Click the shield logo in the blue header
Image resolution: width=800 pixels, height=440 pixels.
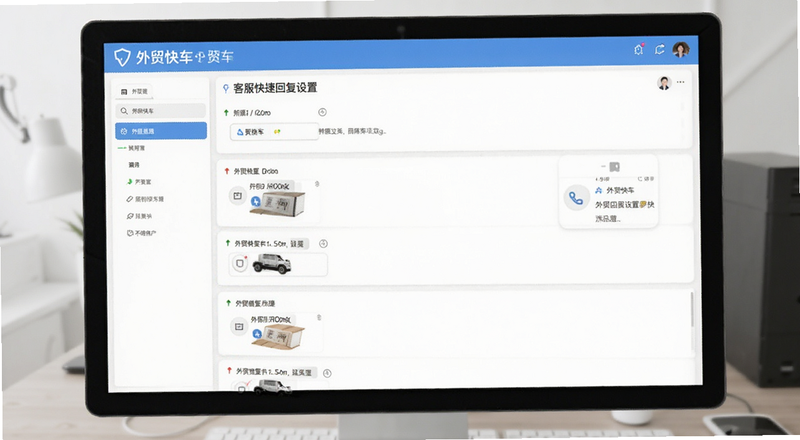click(122, 57)
